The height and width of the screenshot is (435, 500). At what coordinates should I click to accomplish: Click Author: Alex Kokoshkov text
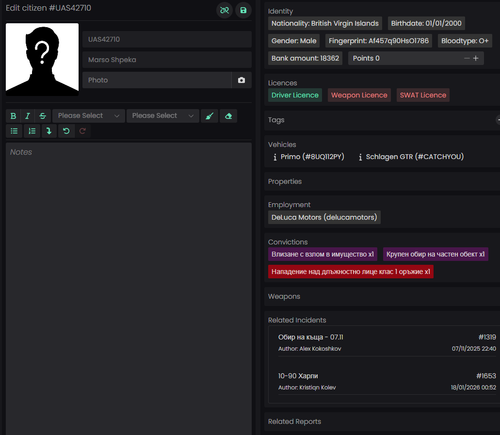coord(310,349)
